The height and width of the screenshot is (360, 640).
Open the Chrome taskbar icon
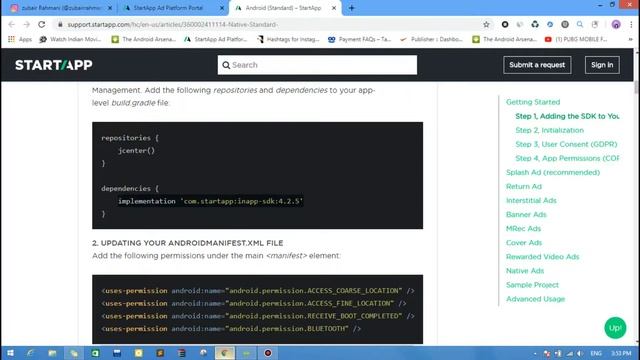pos(224,353)
